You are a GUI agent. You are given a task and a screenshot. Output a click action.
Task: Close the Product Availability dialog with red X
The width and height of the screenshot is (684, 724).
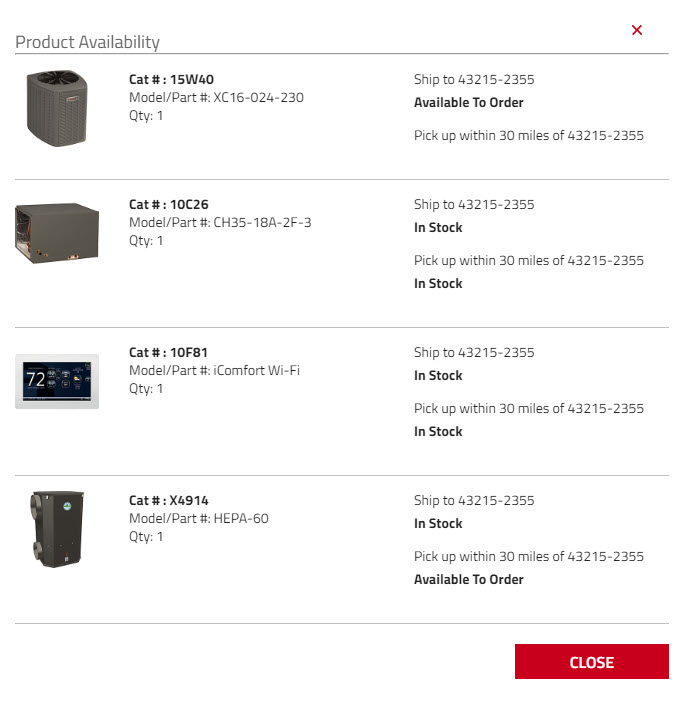(x=636, y=30)
